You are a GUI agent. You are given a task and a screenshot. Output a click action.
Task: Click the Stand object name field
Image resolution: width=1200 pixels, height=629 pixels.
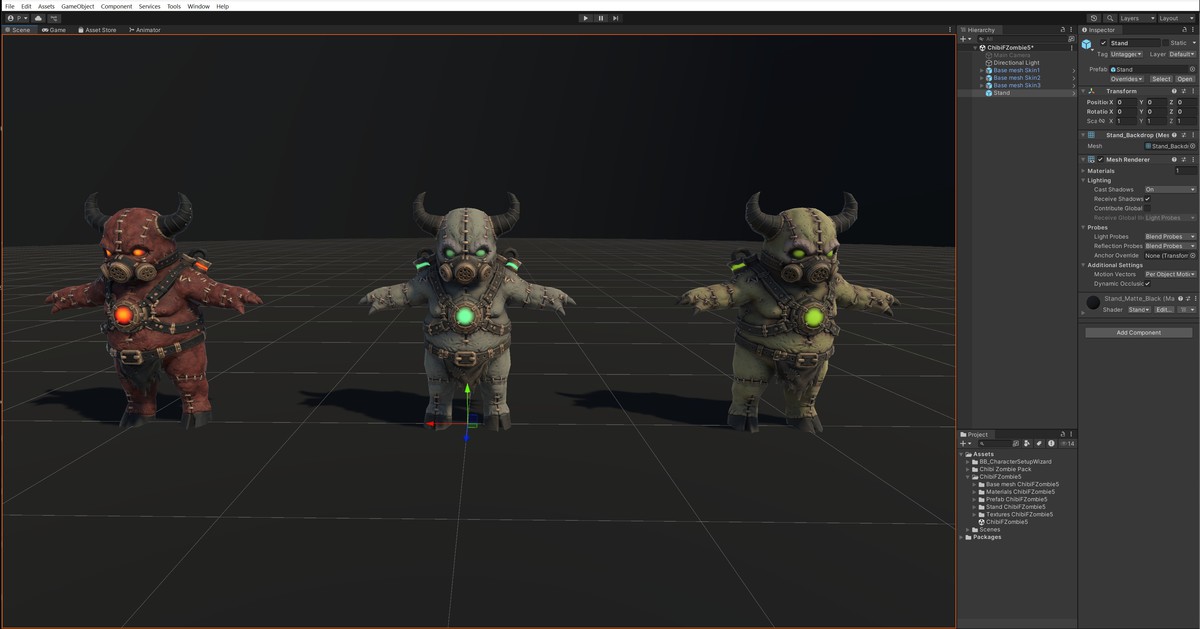point(1135,43)
